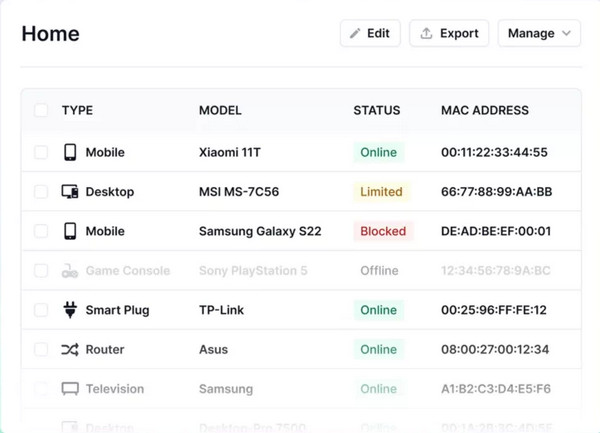Click the phone icon in Xiaomi 11T row
The width and height of the screenshot is (600, 433).
[x=70, y=152]
